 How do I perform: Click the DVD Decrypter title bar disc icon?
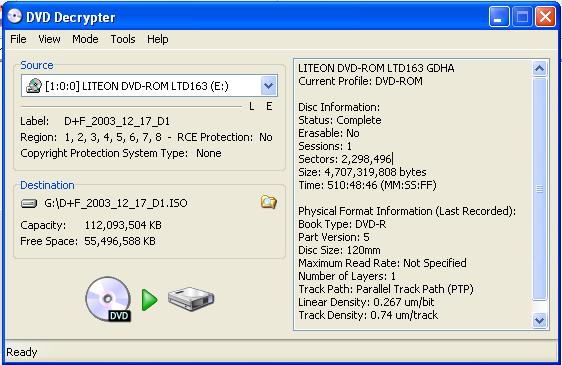point(15,16)
